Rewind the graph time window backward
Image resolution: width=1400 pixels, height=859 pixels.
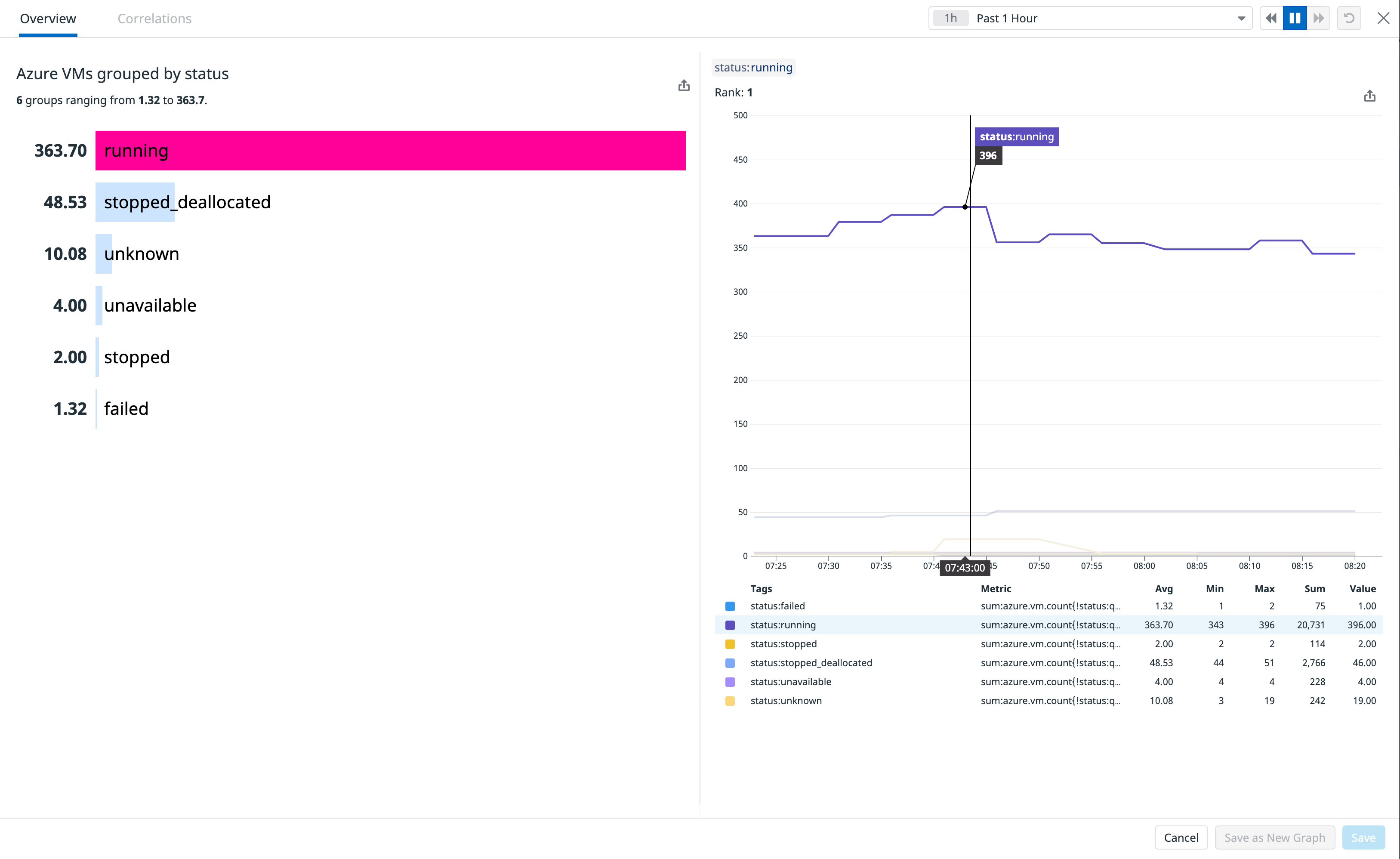(x=1270, y=18)
